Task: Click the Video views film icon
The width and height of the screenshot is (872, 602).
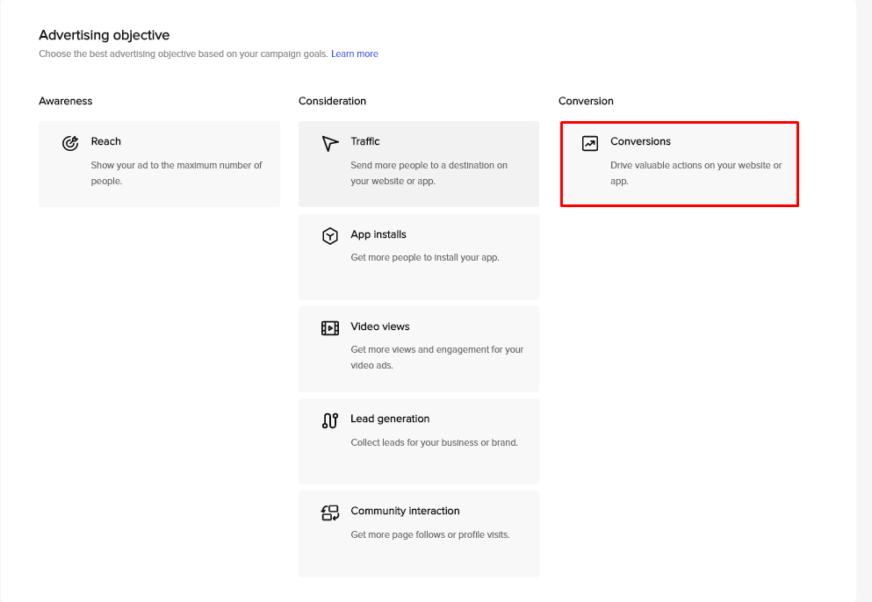Action: [x=330, y=328]
